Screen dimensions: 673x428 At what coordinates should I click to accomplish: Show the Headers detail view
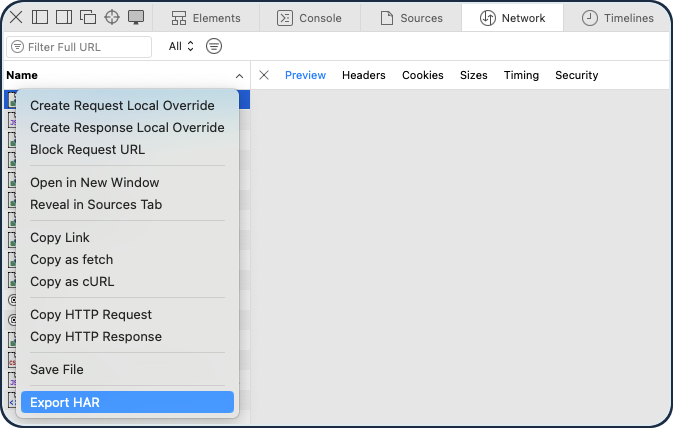tap(364, 75)
